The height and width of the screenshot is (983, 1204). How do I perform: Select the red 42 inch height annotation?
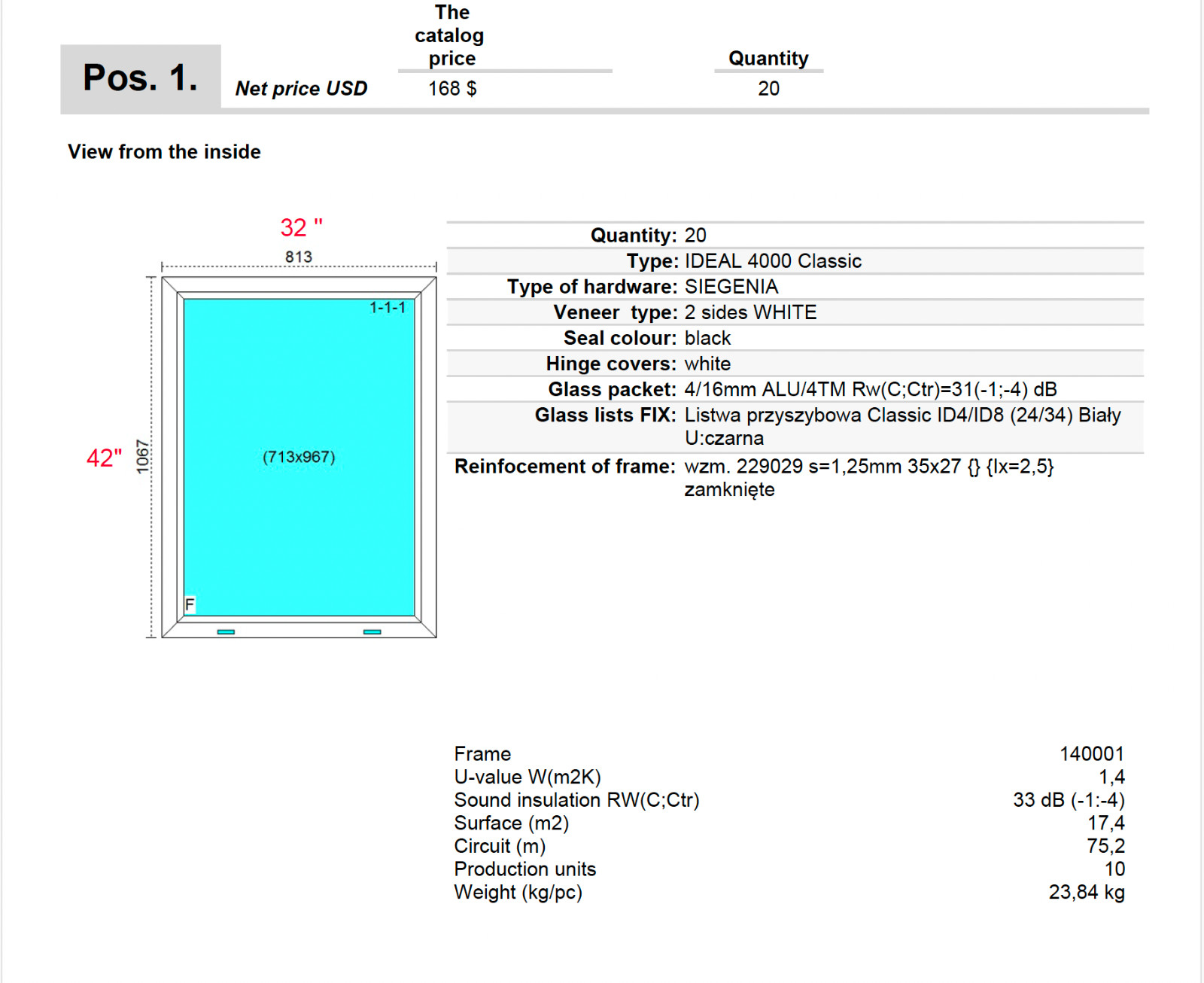click(106, 458)
